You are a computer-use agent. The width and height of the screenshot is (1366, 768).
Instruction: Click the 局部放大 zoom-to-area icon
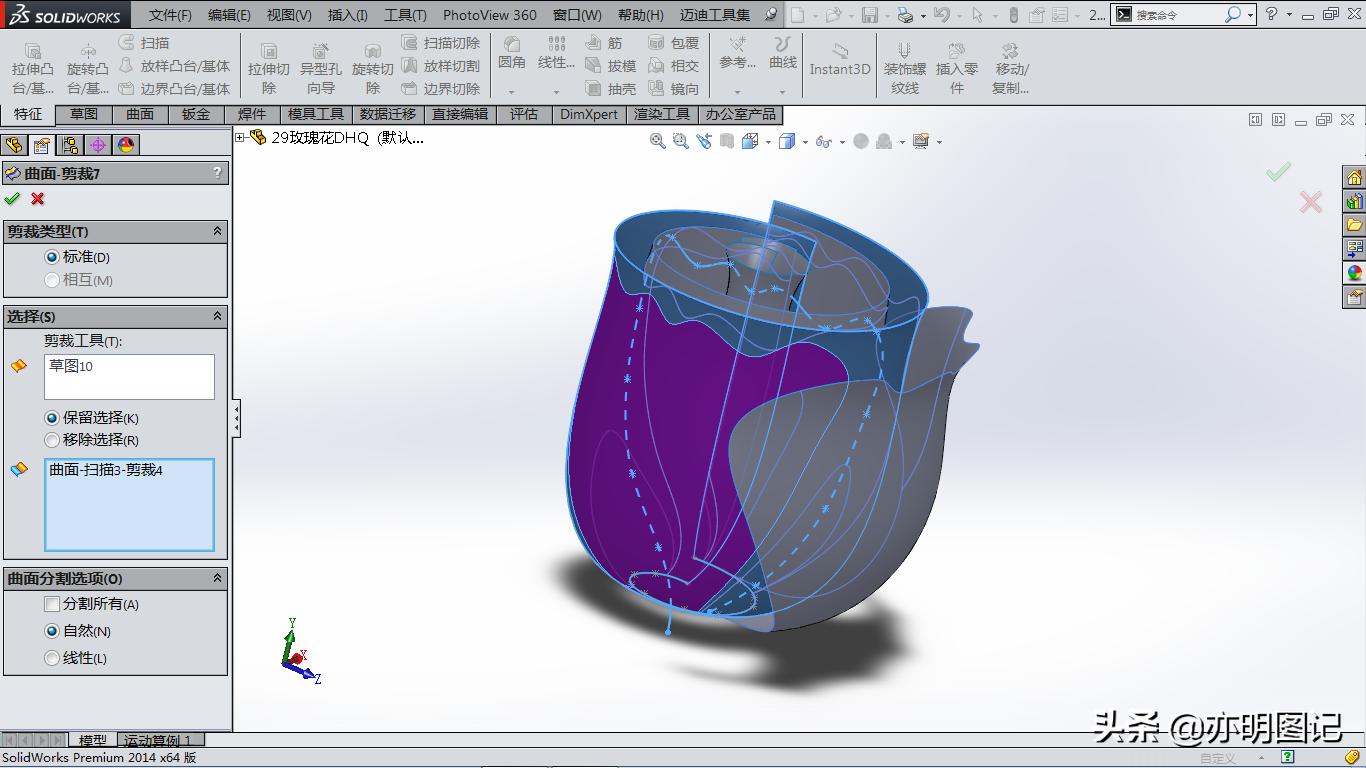(680, 141)
